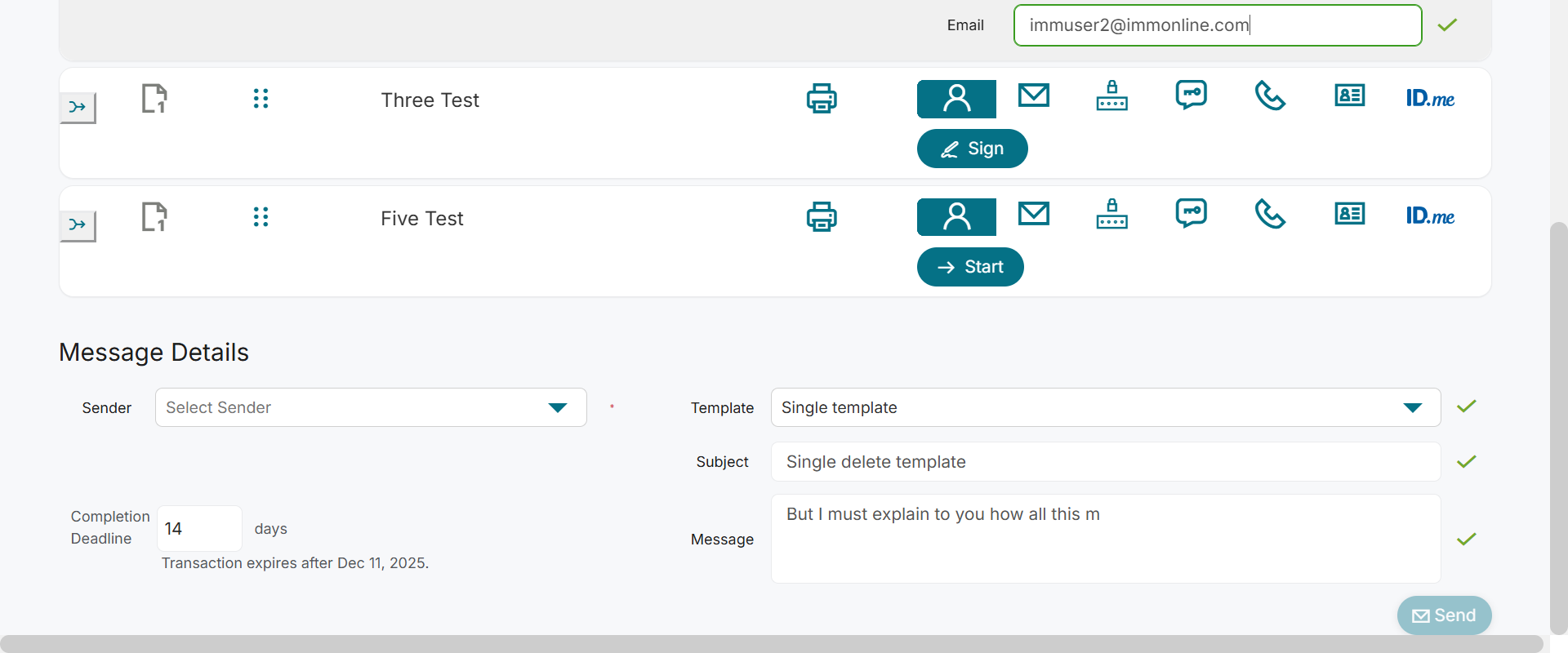Click the Completion Deadline days field
This screenshot has height=653, width=1568.
point(199,529)
